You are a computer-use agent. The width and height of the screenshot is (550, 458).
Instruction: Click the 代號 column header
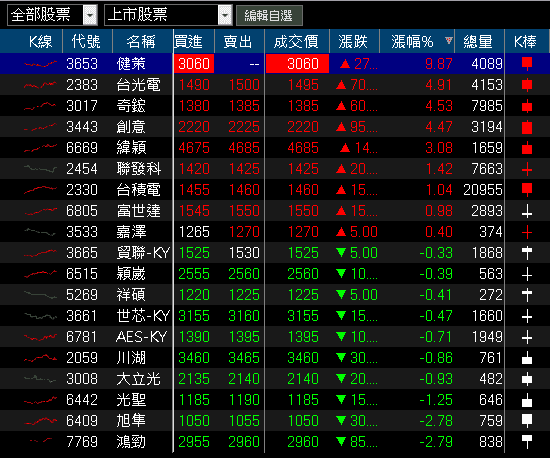tap(87, 41)
